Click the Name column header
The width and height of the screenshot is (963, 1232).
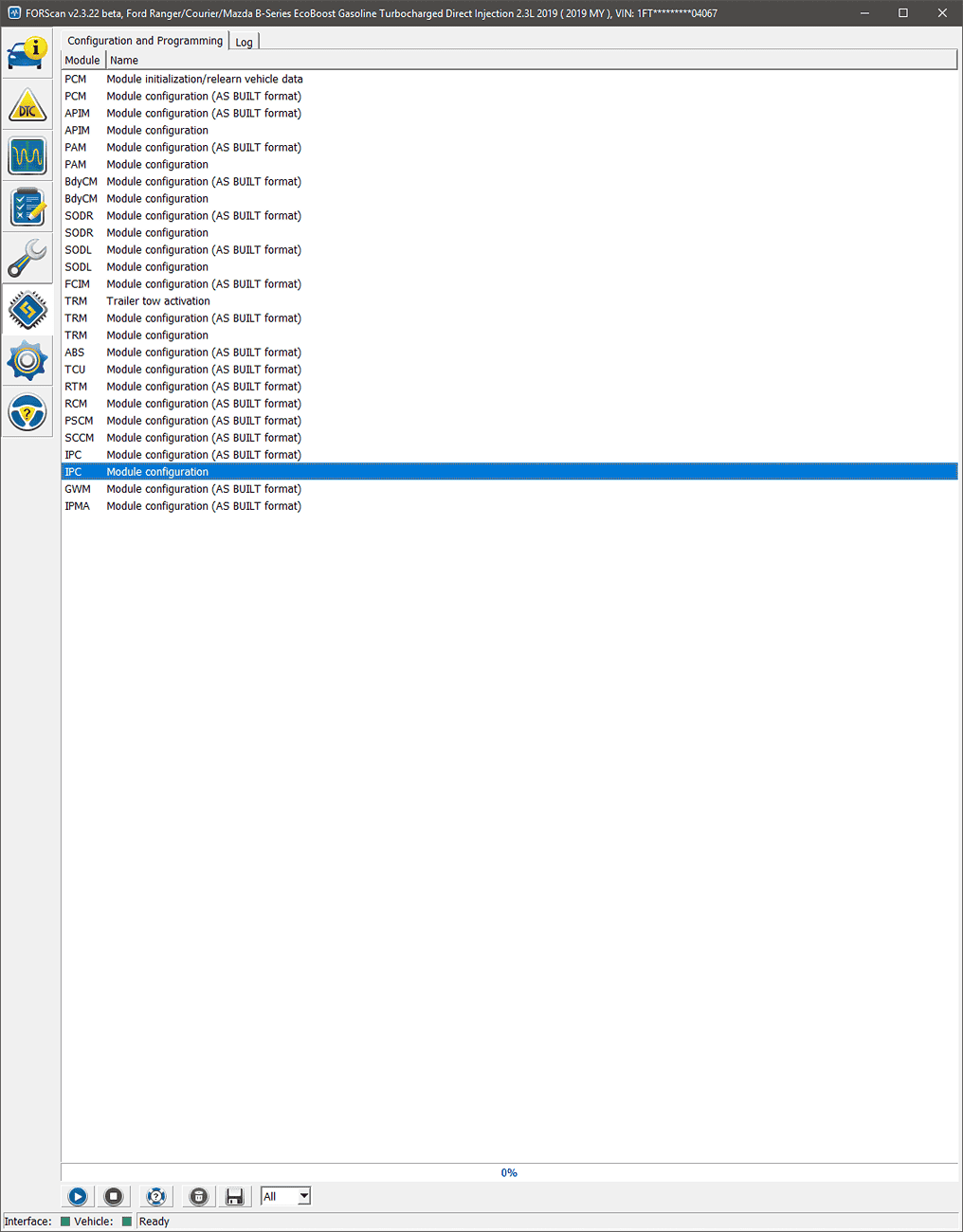pos(531,60)
